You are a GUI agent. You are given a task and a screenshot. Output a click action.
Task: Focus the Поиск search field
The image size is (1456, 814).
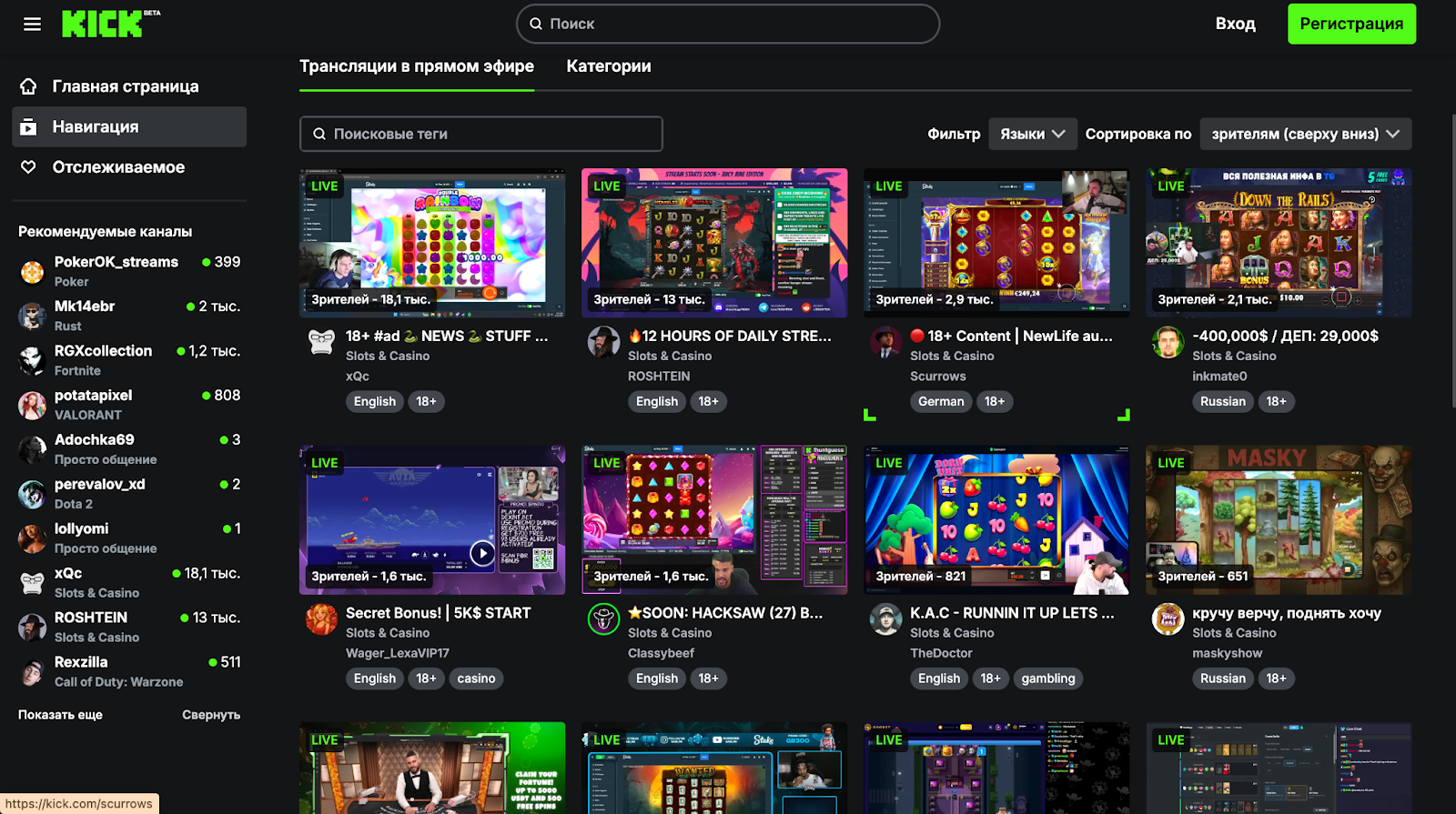pos(728,24)
